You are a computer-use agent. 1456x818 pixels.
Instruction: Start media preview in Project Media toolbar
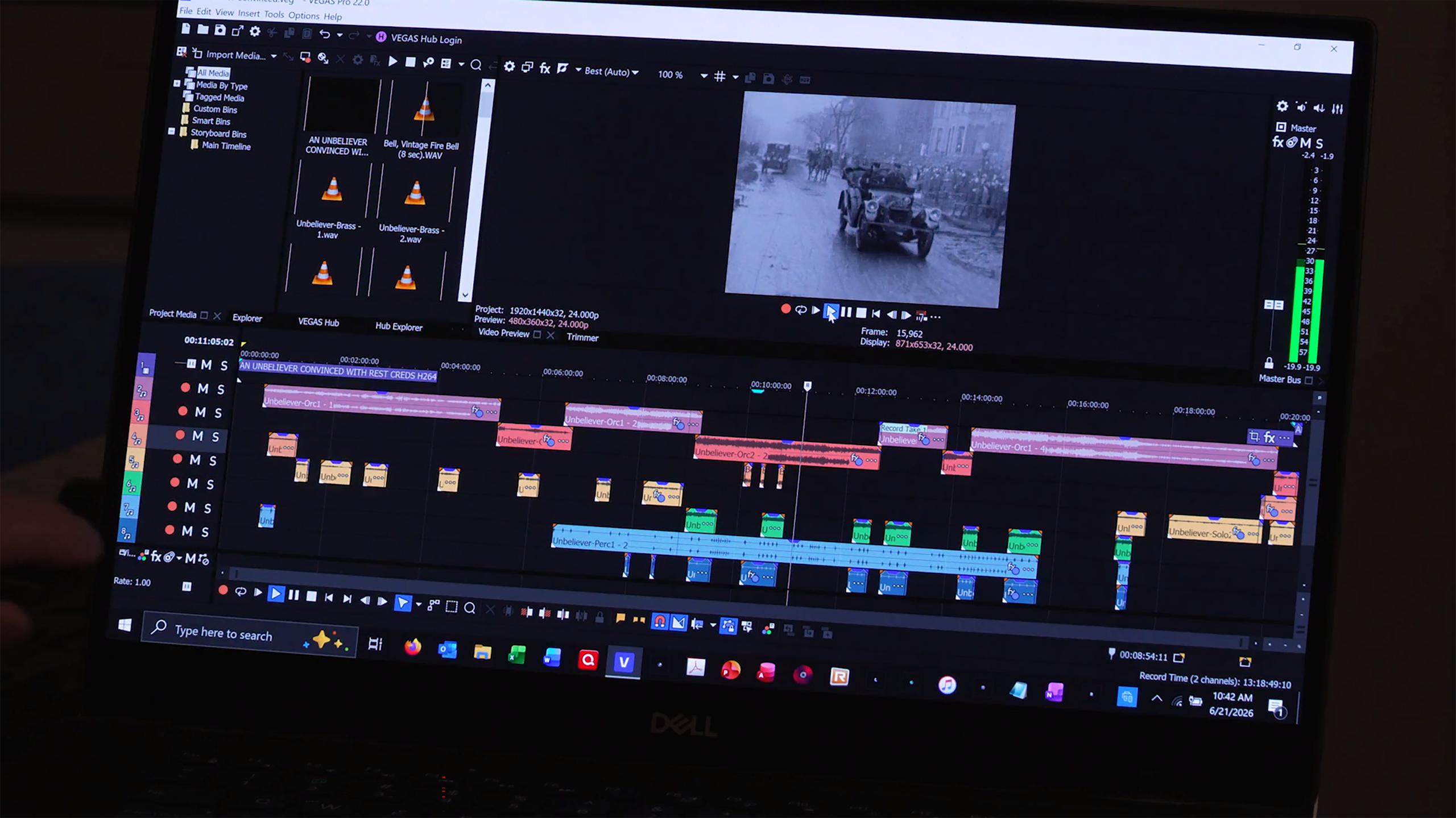point(392,61)
